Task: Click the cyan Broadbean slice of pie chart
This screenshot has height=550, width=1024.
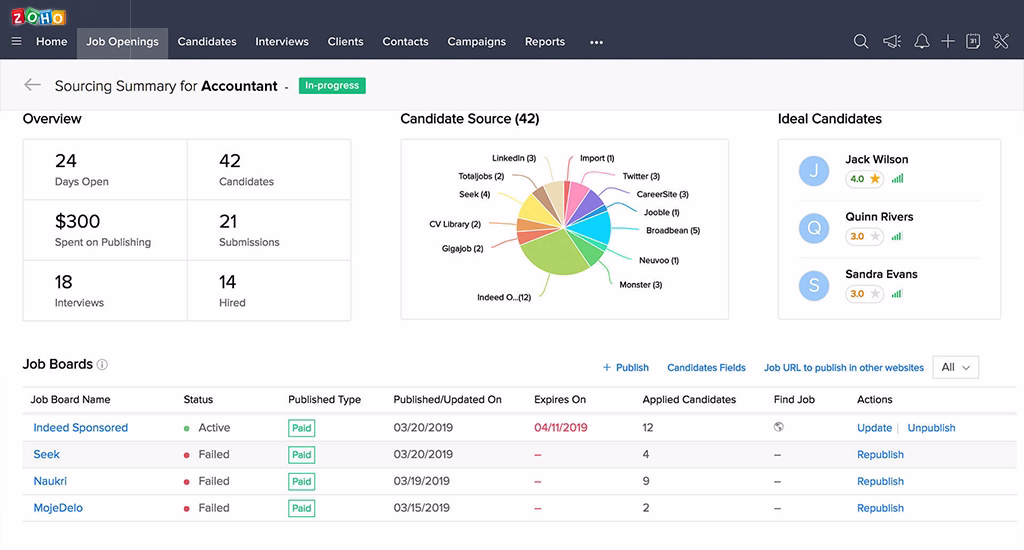Action: click(x=590, y=229)
